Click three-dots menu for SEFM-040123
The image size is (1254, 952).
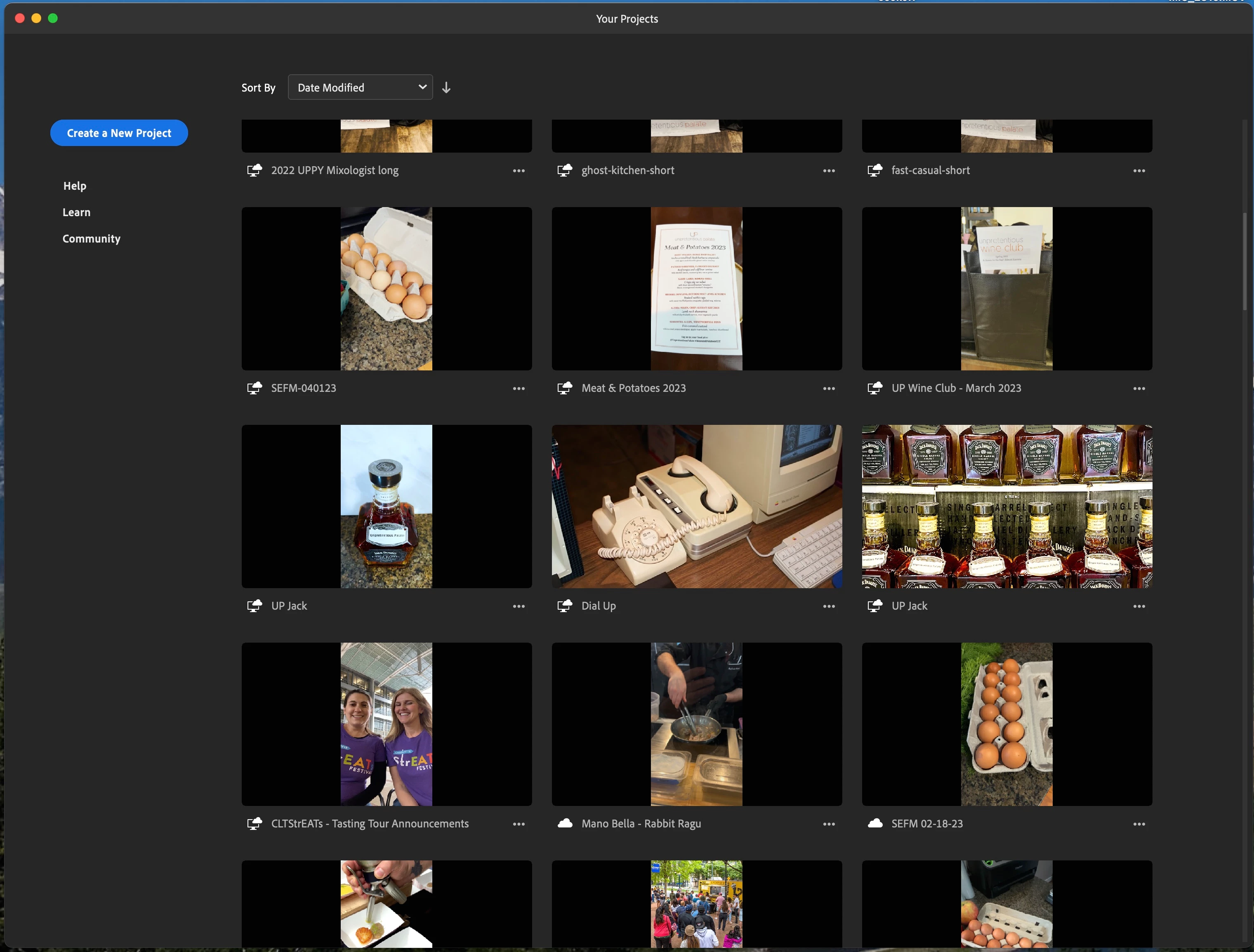coord(518,389)
